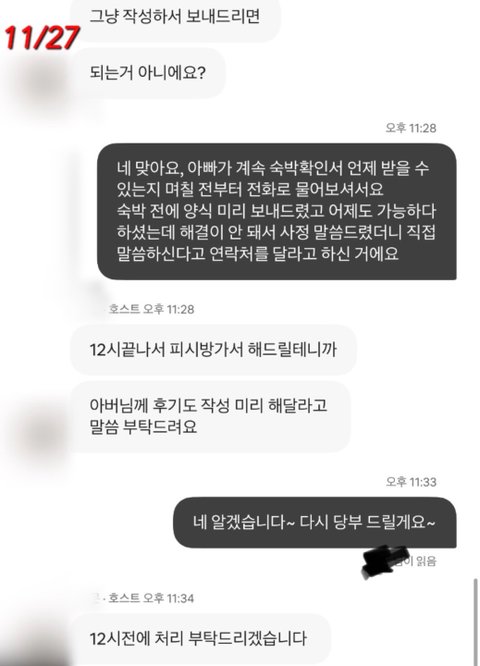Click the '12시끝나서 피시방가서 해드릴테니까' bubble
The image size is (480, 666).
coord(213,350)
